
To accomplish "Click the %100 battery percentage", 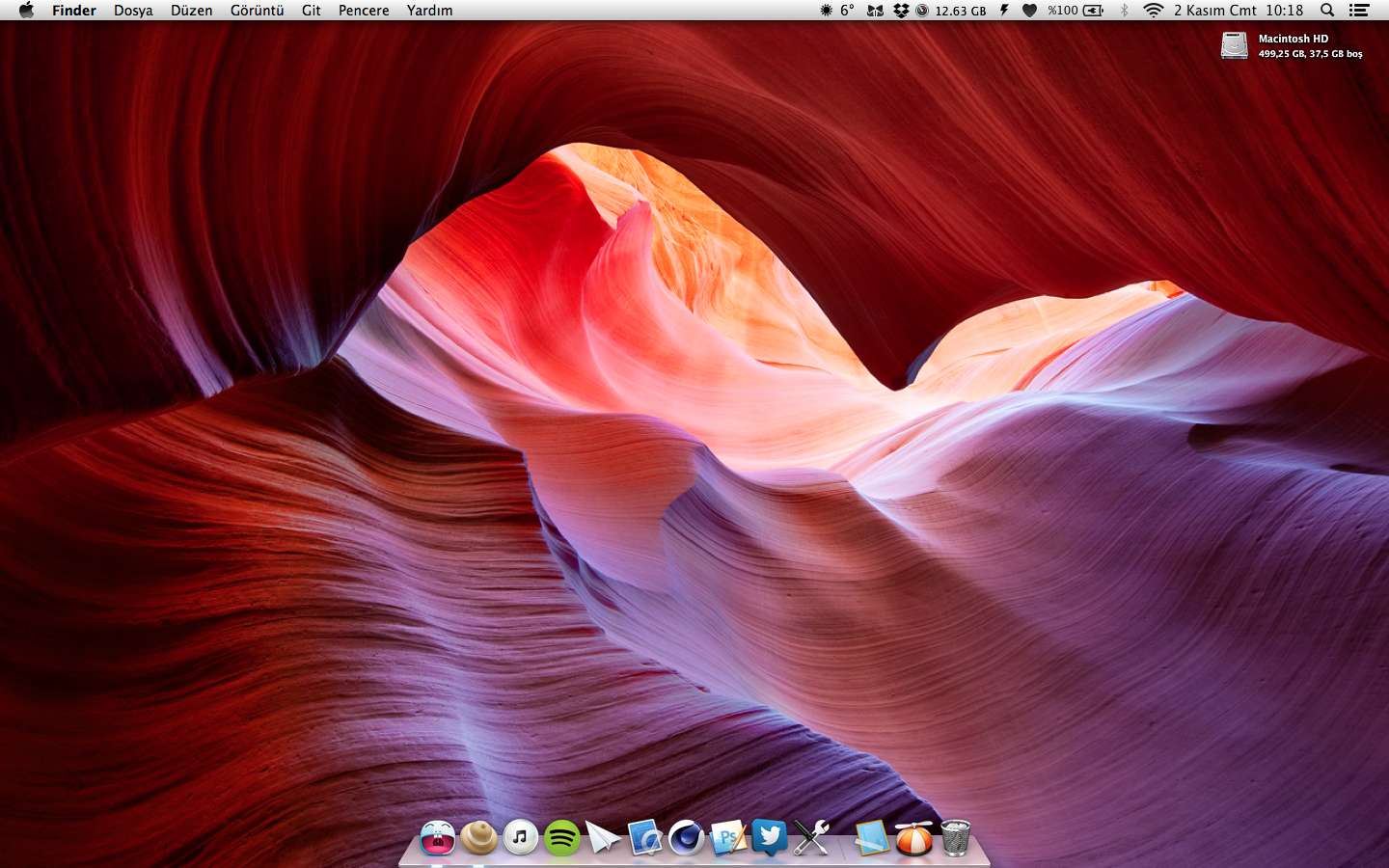I will [1063, 11].
